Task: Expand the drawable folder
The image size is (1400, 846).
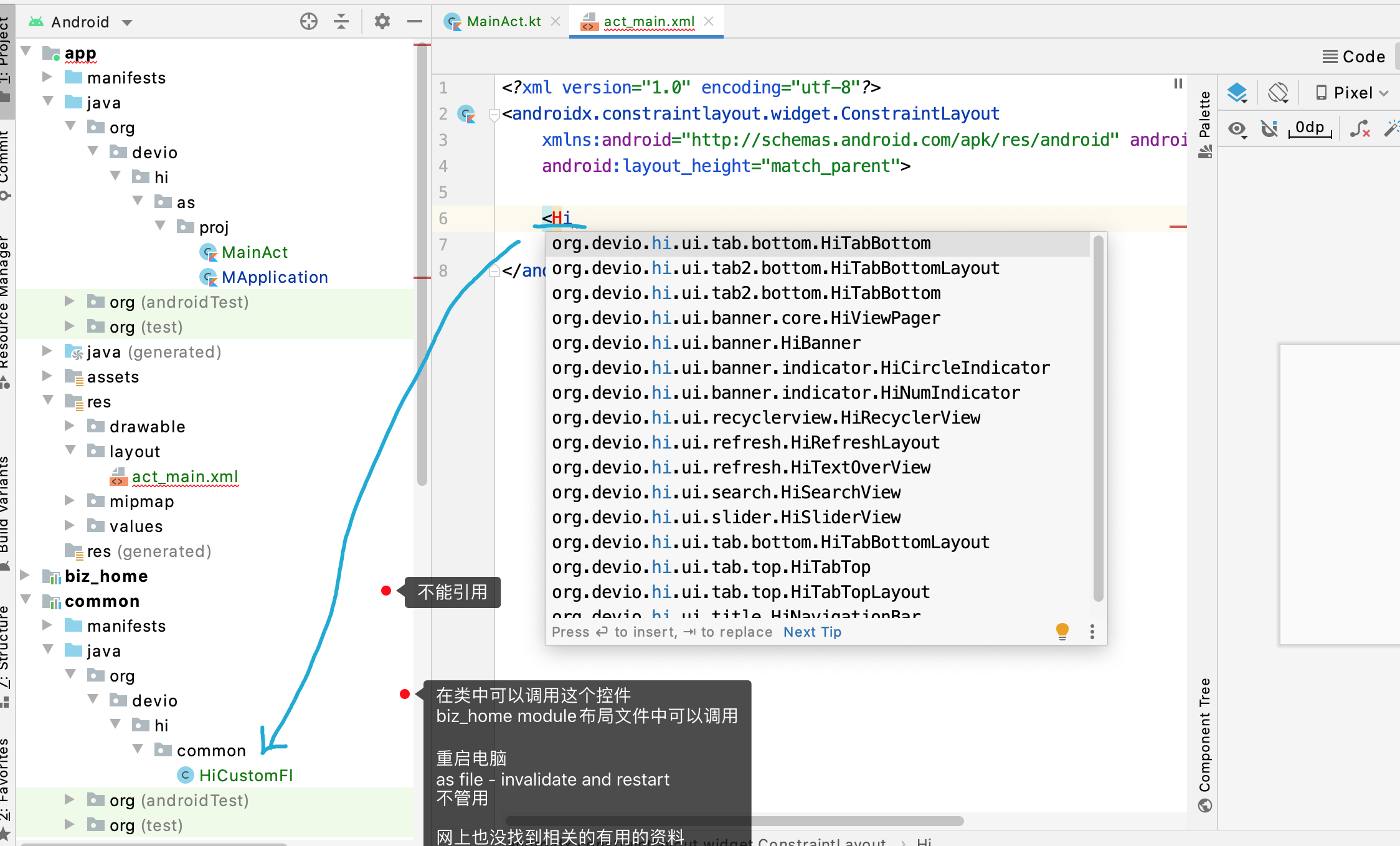Action: coord(70,425)
